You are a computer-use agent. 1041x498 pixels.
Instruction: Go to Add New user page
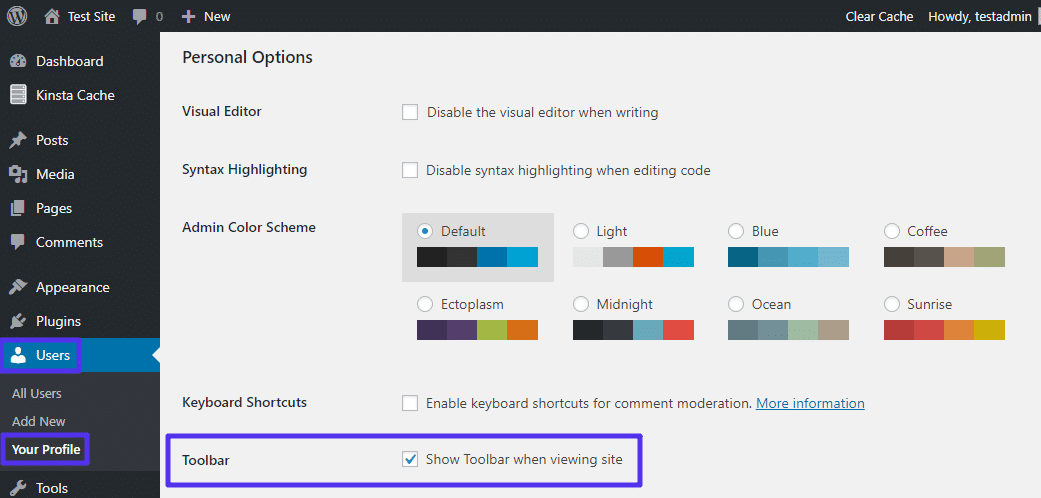(x=39, y=421)
